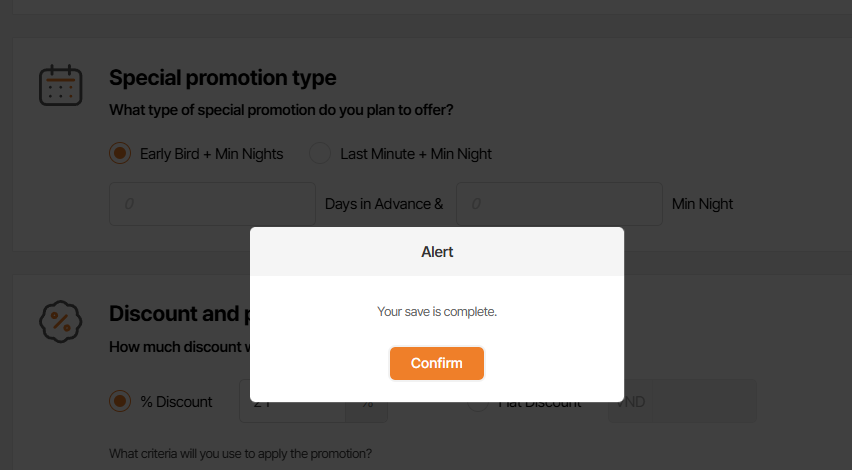Click the 'Last Minute + Min Night' label

tap(416, 154)
